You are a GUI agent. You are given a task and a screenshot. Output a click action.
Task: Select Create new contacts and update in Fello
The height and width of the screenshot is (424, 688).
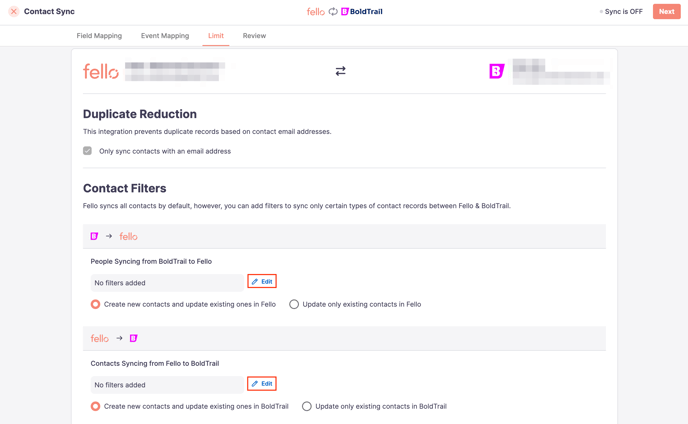95,304
